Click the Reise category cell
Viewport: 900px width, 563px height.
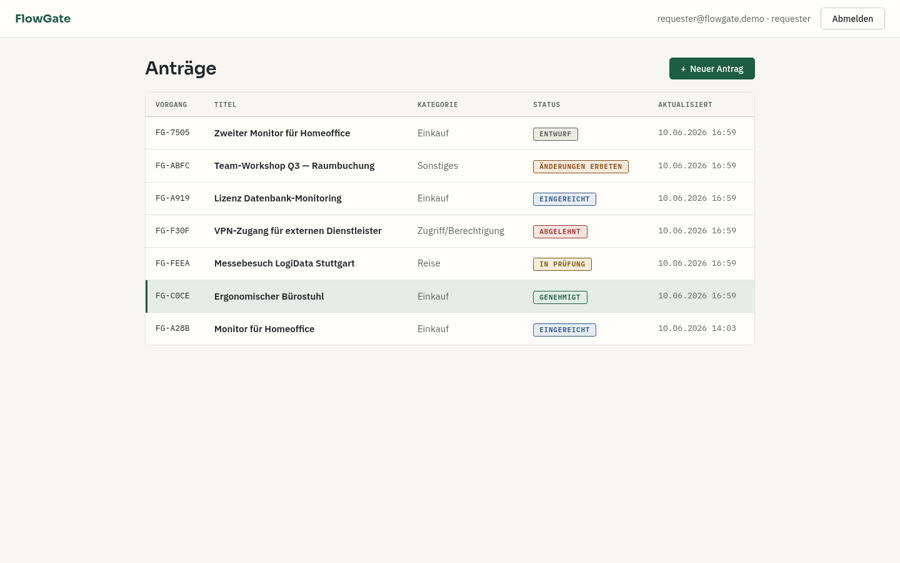click(x=429, y=263)
